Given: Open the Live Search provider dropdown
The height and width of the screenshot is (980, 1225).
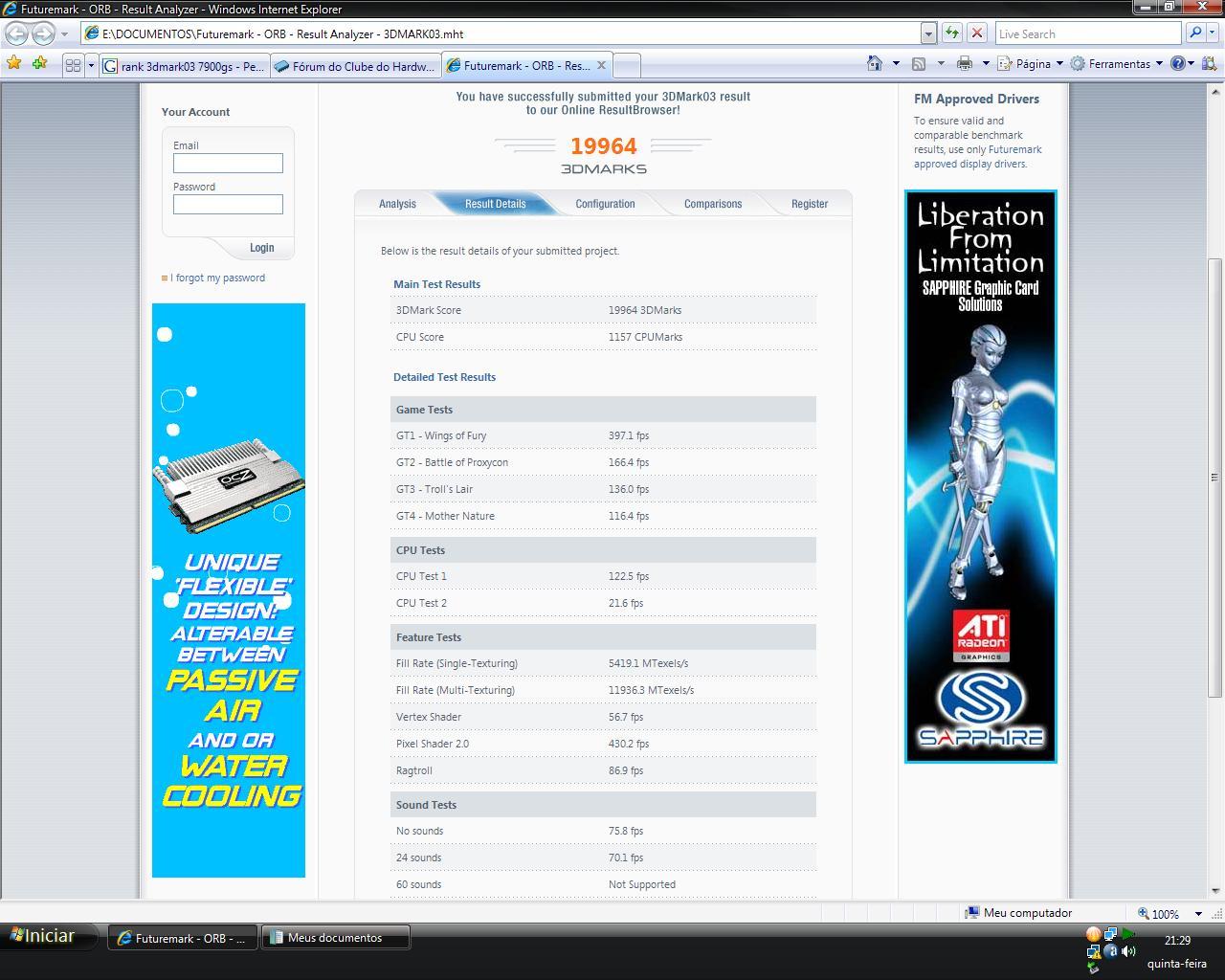Looking at the screenshot, I should tap(1214, 33).
